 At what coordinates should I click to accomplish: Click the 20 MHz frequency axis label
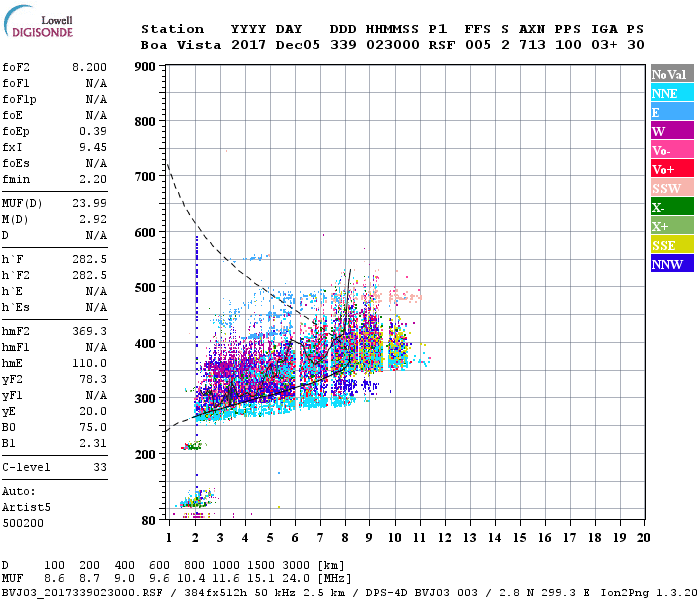tap(643, 538)
